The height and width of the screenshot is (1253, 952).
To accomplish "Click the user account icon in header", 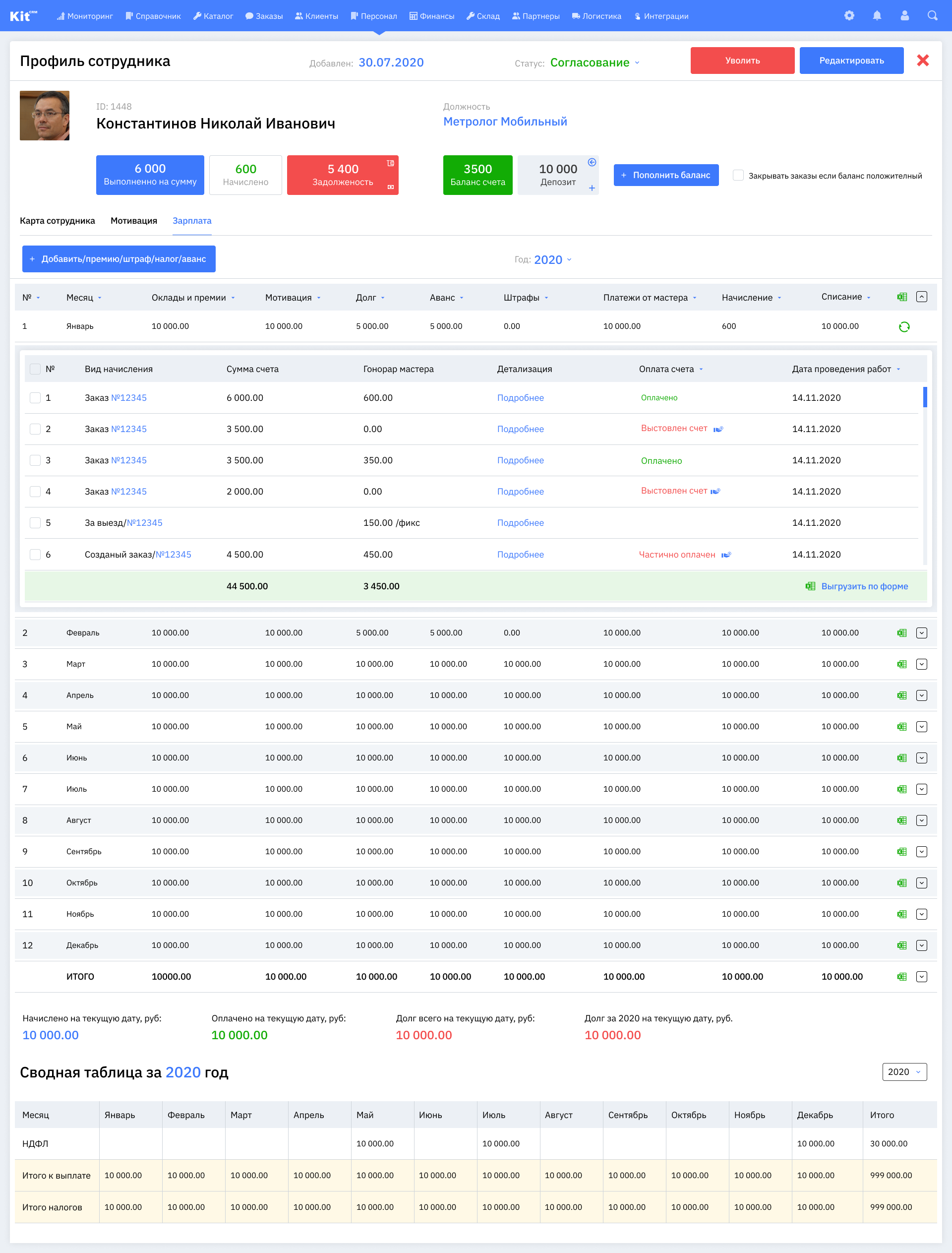I will click(904, 16).
